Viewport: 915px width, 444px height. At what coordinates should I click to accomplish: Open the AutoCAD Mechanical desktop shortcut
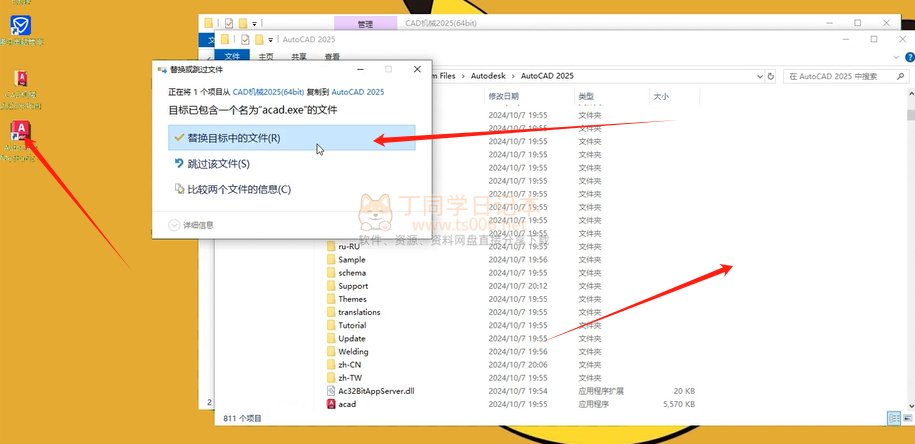21,131
